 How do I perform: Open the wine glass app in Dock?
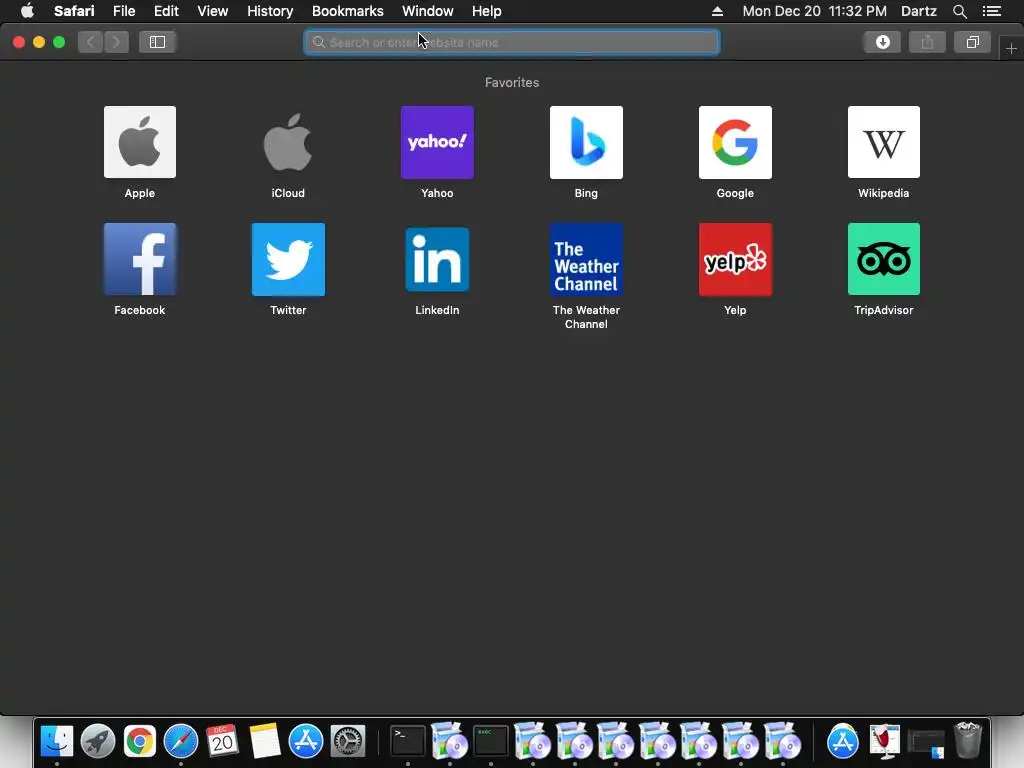(x=884, y=741)
